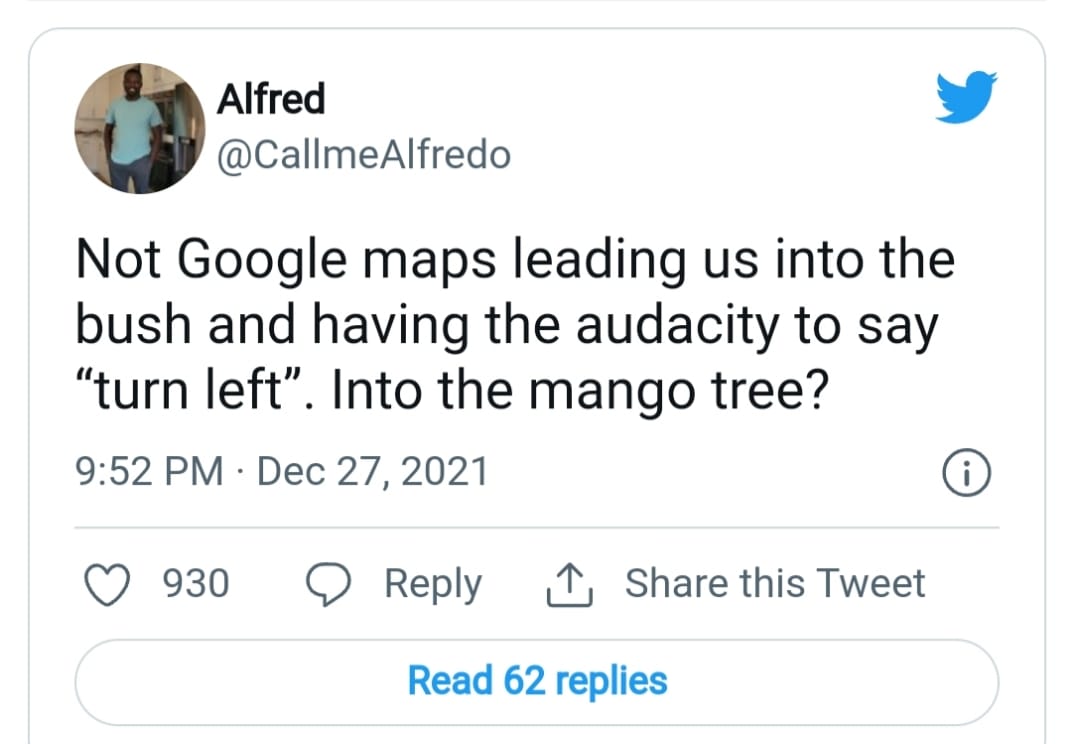Click the Read 62 replies bordered button

(x=537, y=681)
